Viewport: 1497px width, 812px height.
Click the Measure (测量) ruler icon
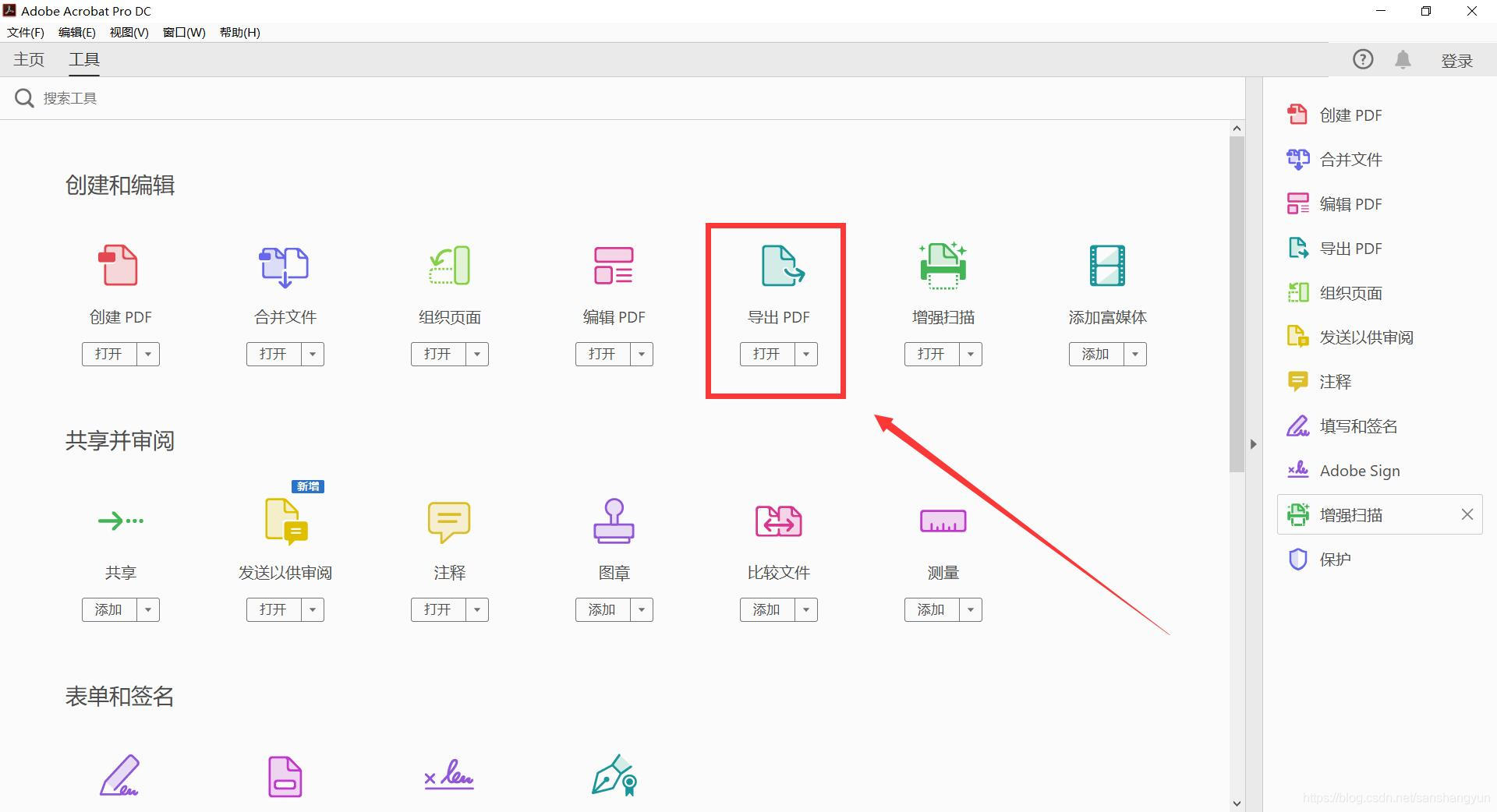click(943, 521)
